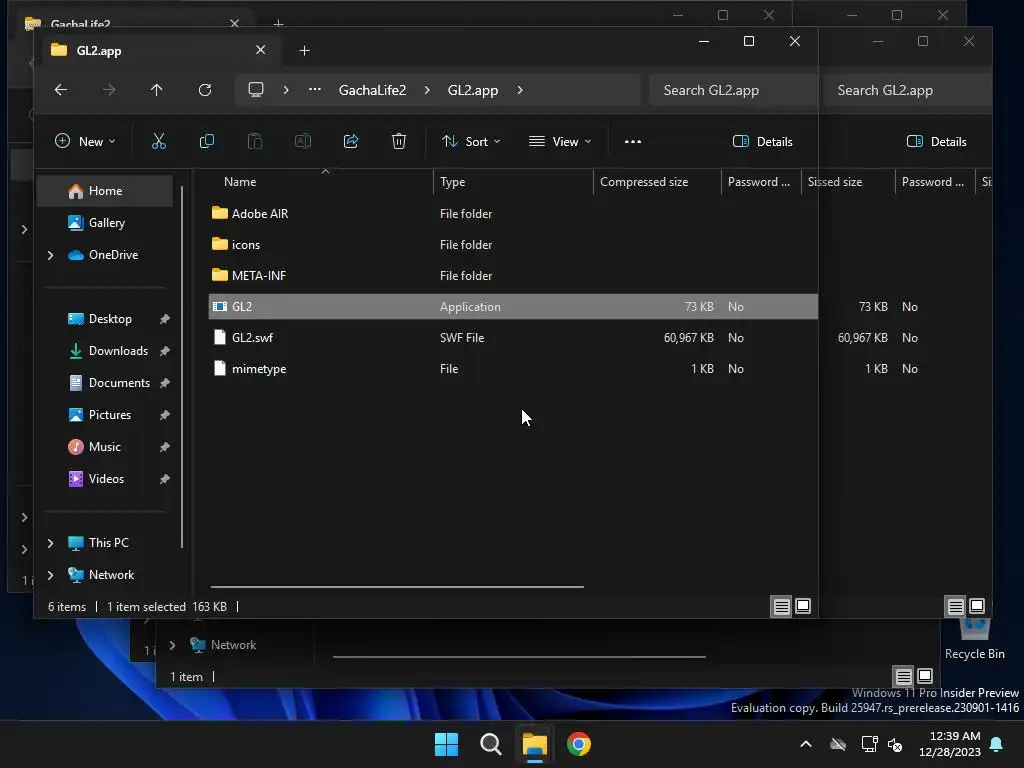Viewport: 1024px width, 768px height.
Task: Launch Google Chrome from taskbar
Action: click(x=579, y=744)
